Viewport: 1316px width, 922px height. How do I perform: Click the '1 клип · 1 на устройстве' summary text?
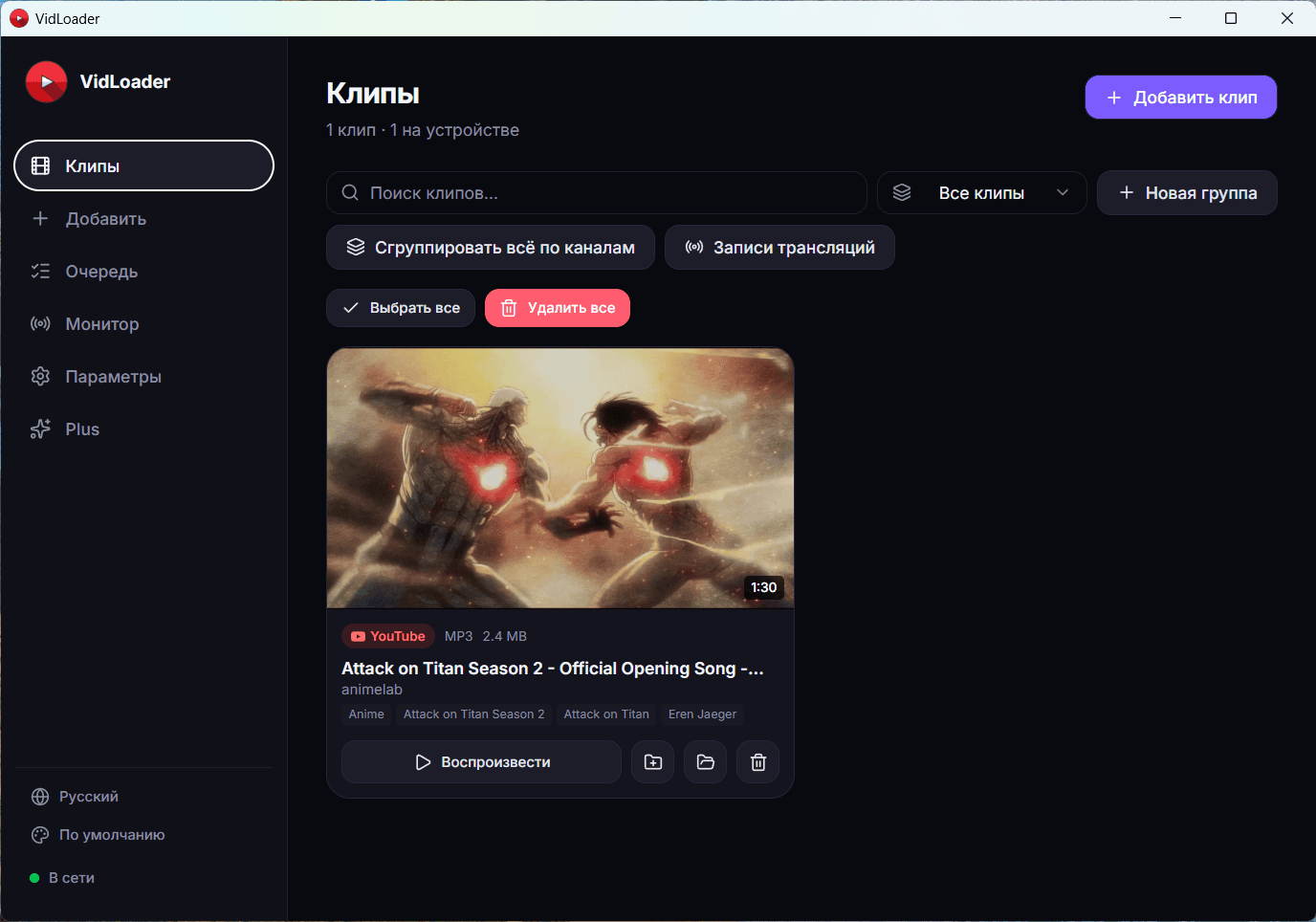click(423, 130)
